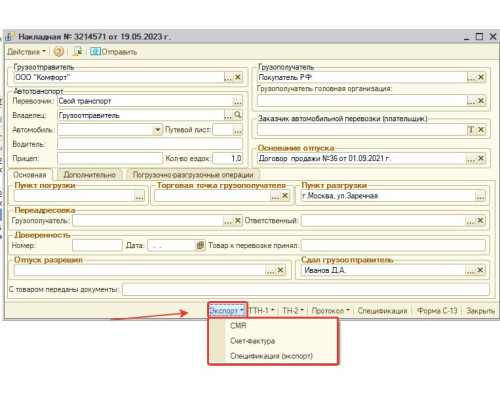This screenshot has height=400, width=500.
Task: Click the Отправить toolbar button
Action: [113, 52]
